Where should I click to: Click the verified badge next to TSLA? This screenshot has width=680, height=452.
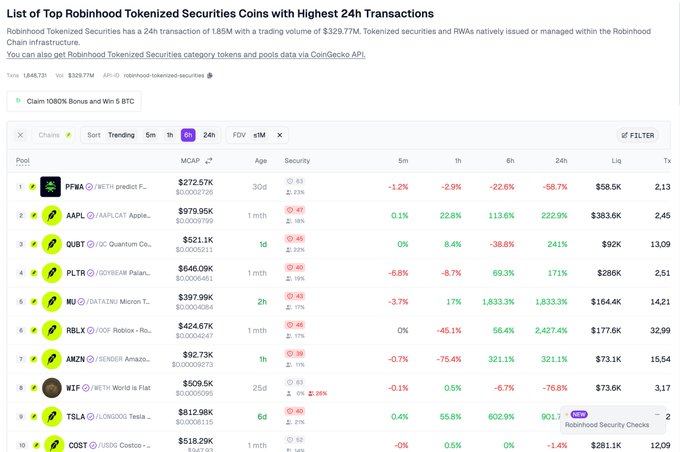(x=90, y=416)
